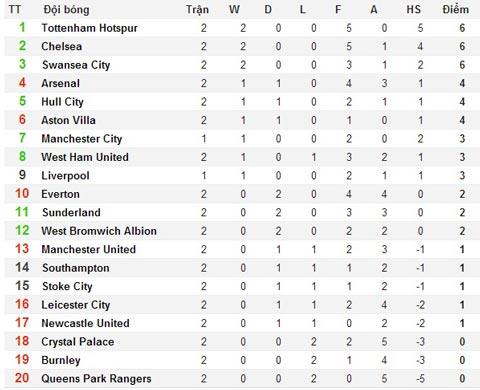
Task: Click the Leicester City team name
Action: [x=76, y=305]
